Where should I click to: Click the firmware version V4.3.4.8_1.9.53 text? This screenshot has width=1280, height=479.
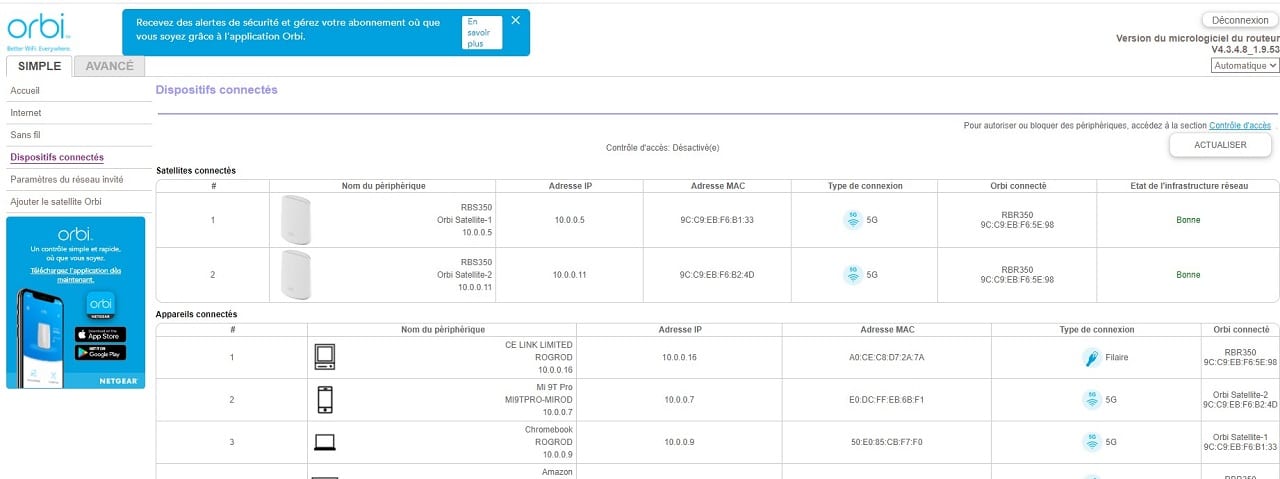(x=1245, y=49)
